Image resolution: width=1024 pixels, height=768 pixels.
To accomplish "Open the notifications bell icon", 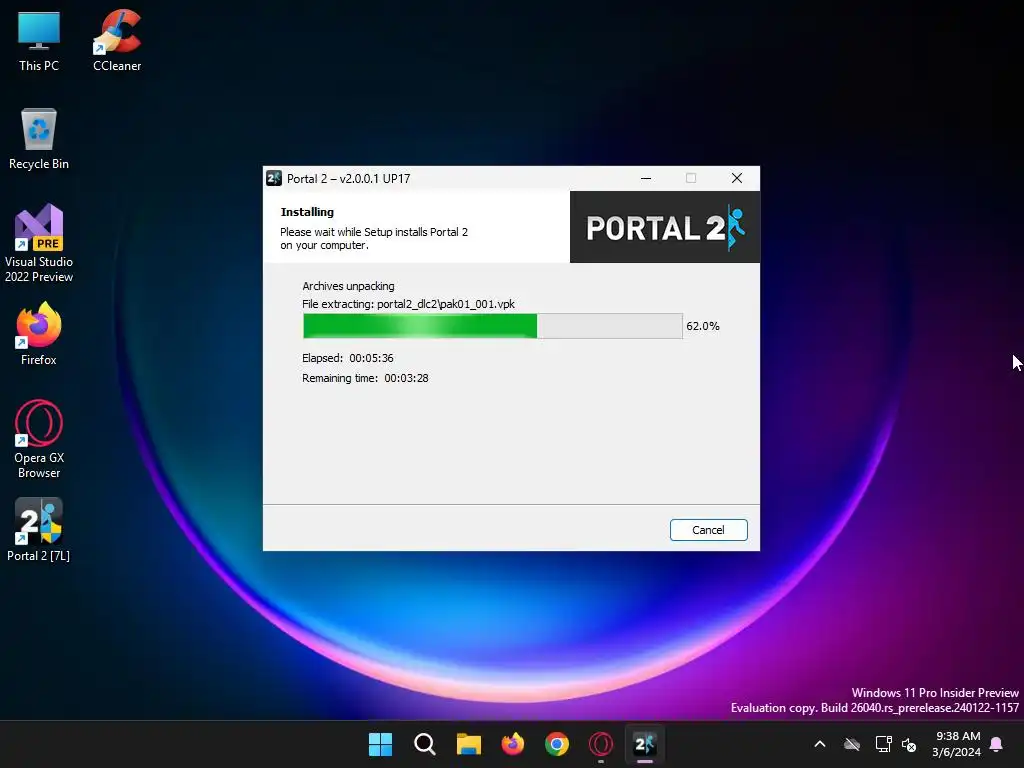I will click(x=997, y=744).
